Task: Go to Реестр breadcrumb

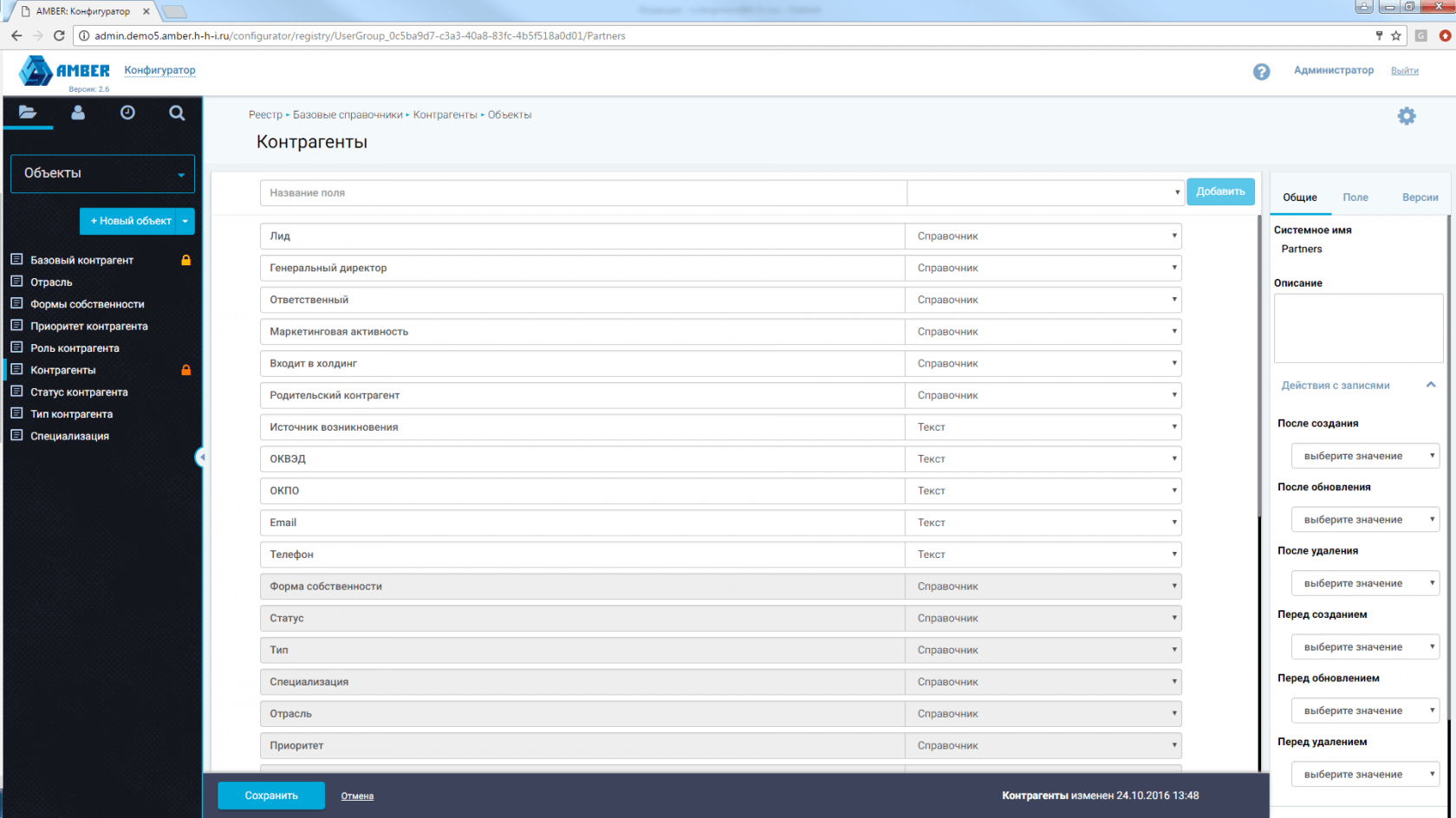Action: 265,114
